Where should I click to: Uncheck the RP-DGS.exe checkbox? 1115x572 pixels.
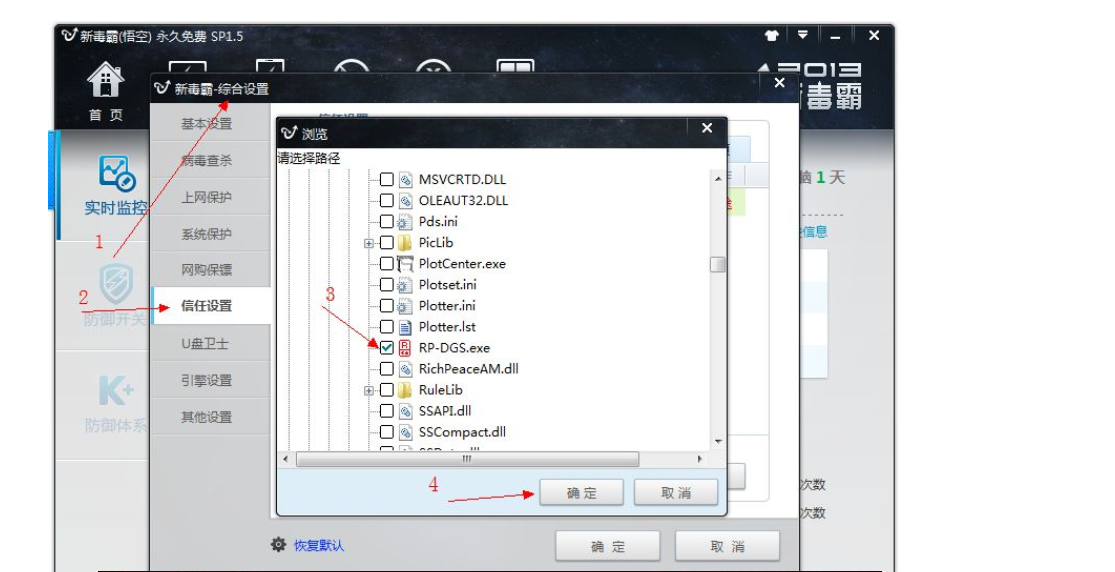[x=386, y=348]
